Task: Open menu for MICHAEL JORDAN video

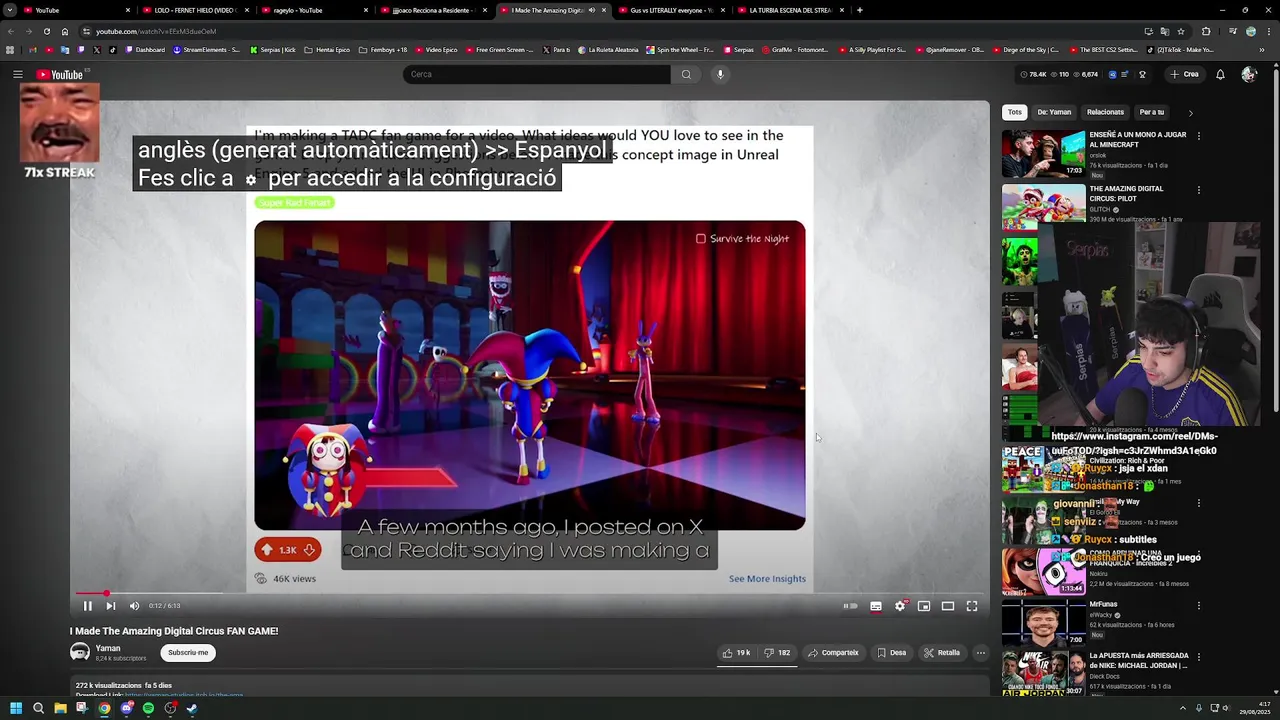Action: [1199, 657]
